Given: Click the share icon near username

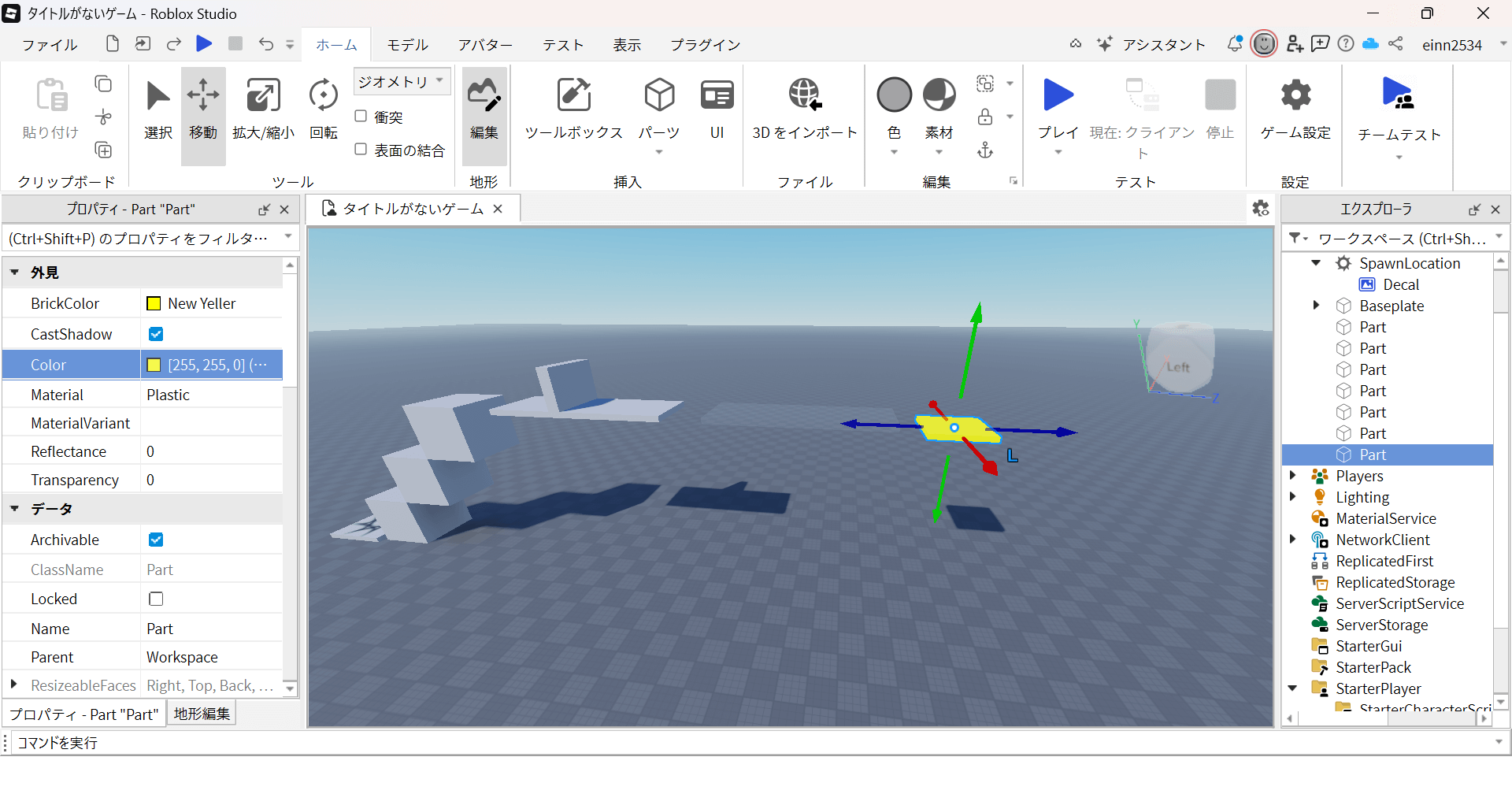Looking at the screenshot, I should (1395, 44).
